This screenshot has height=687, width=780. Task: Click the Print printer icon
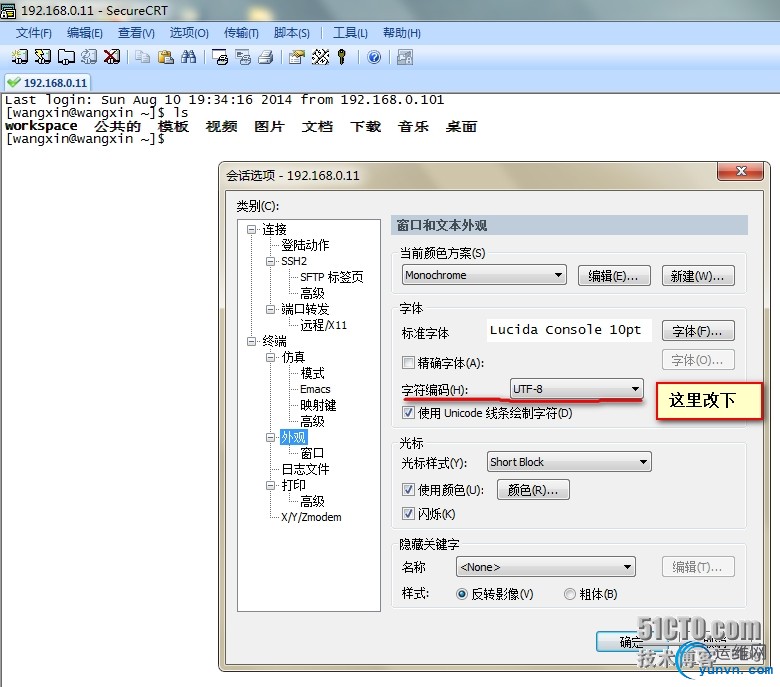click(x=266, y=57)
